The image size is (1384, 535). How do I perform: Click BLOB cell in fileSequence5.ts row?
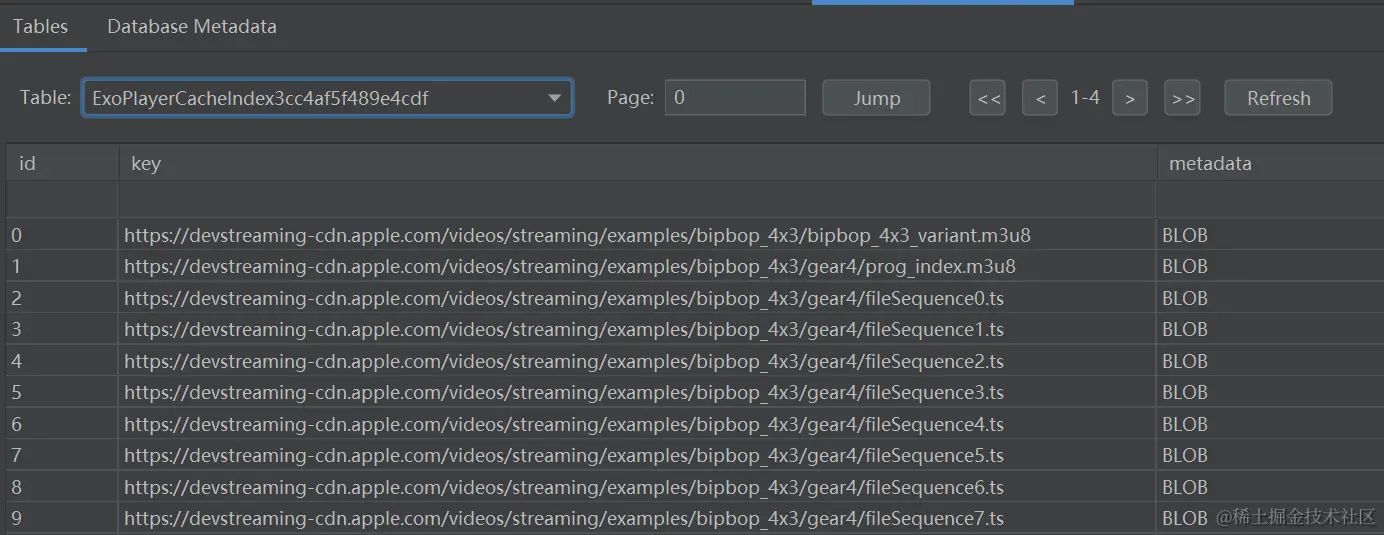click(x=1270, y=455)
